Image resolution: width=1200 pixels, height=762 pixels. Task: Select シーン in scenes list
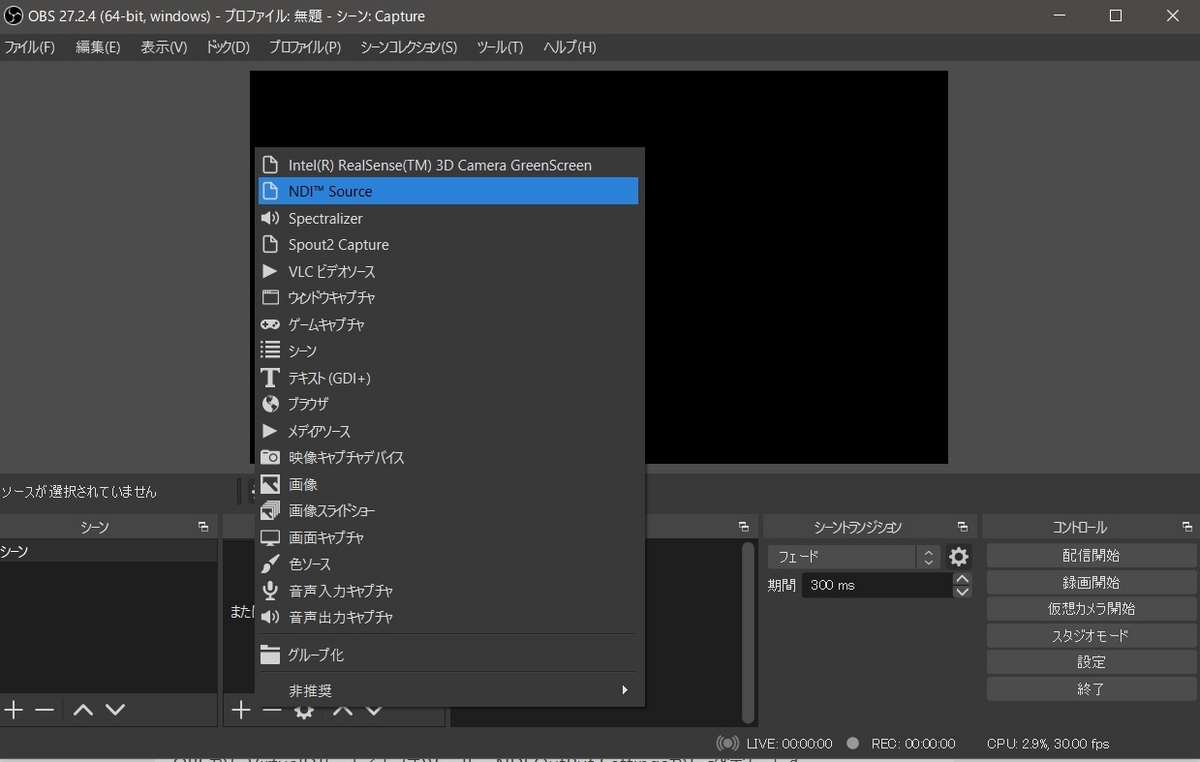[x=108, y=552]
